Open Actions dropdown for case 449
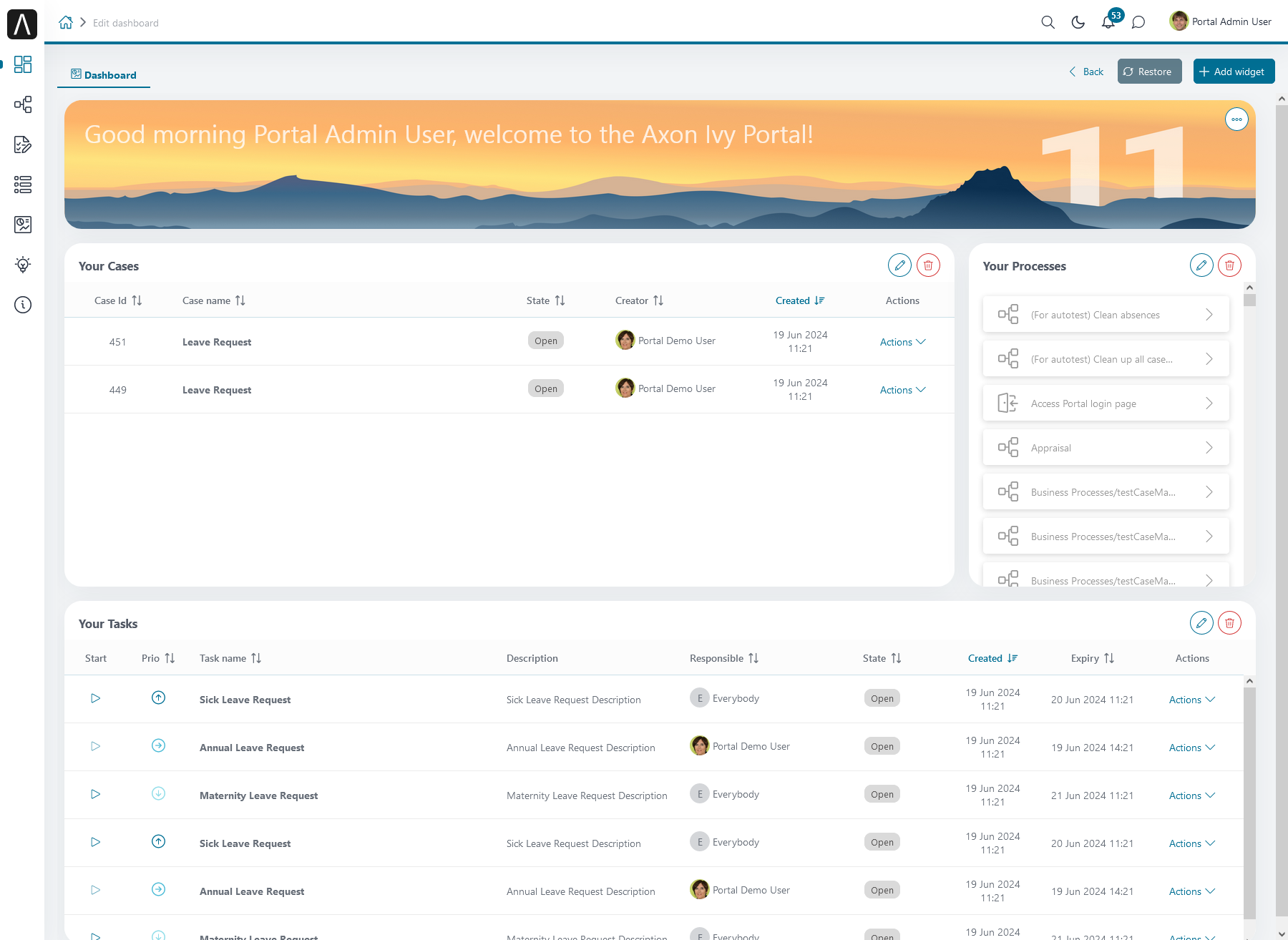The width and height of the screenshot is (1288, 940). click(x=903, y=390)
